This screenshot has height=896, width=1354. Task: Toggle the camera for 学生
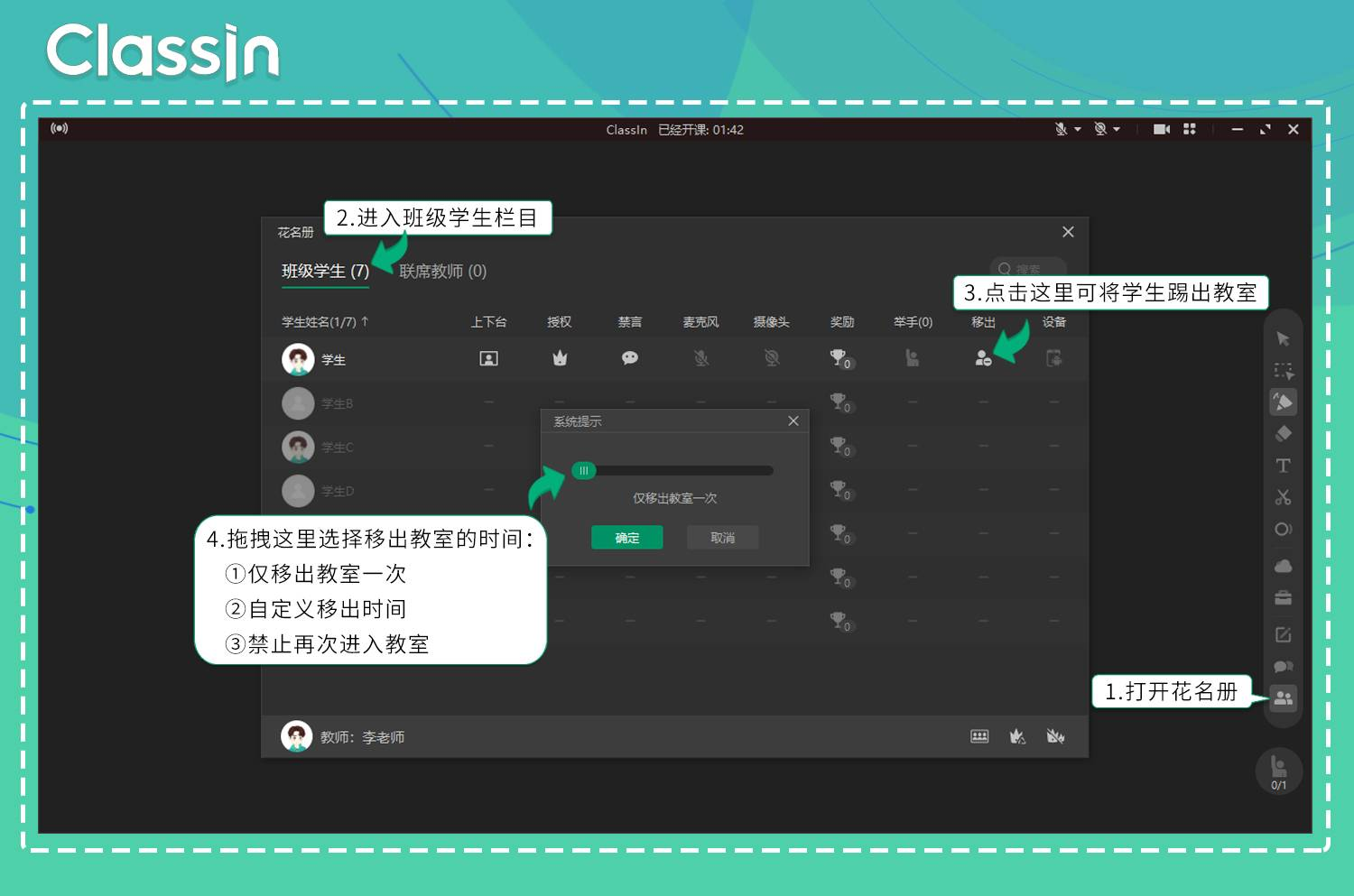click(x=772, y=359)
